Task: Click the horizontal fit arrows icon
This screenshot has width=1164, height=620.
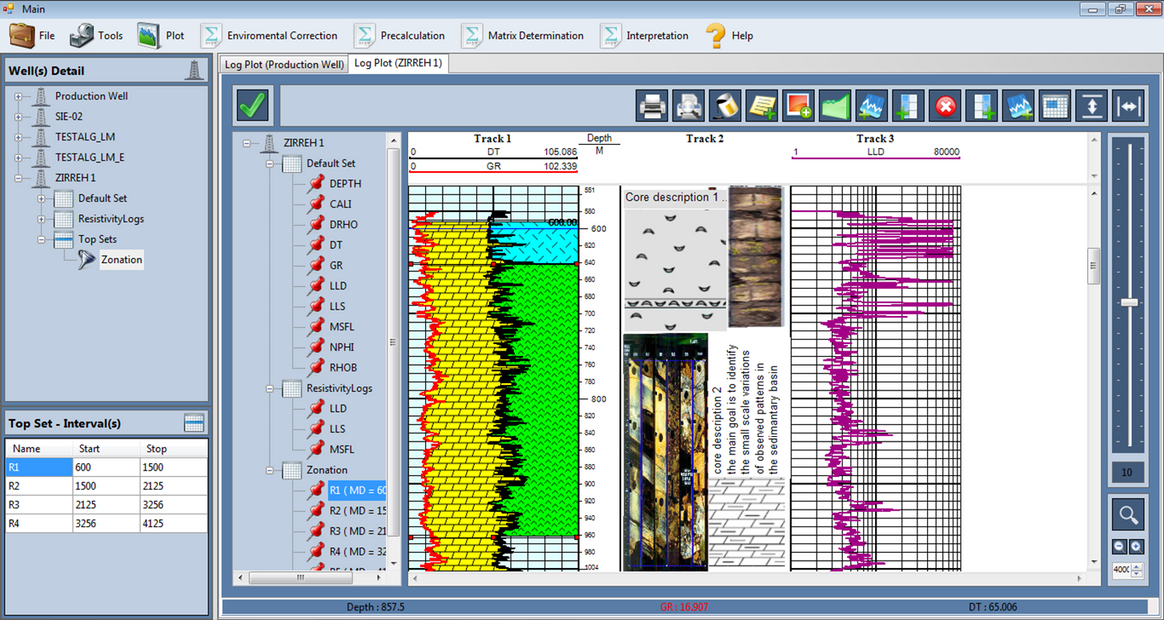Action: [1128, 105]
